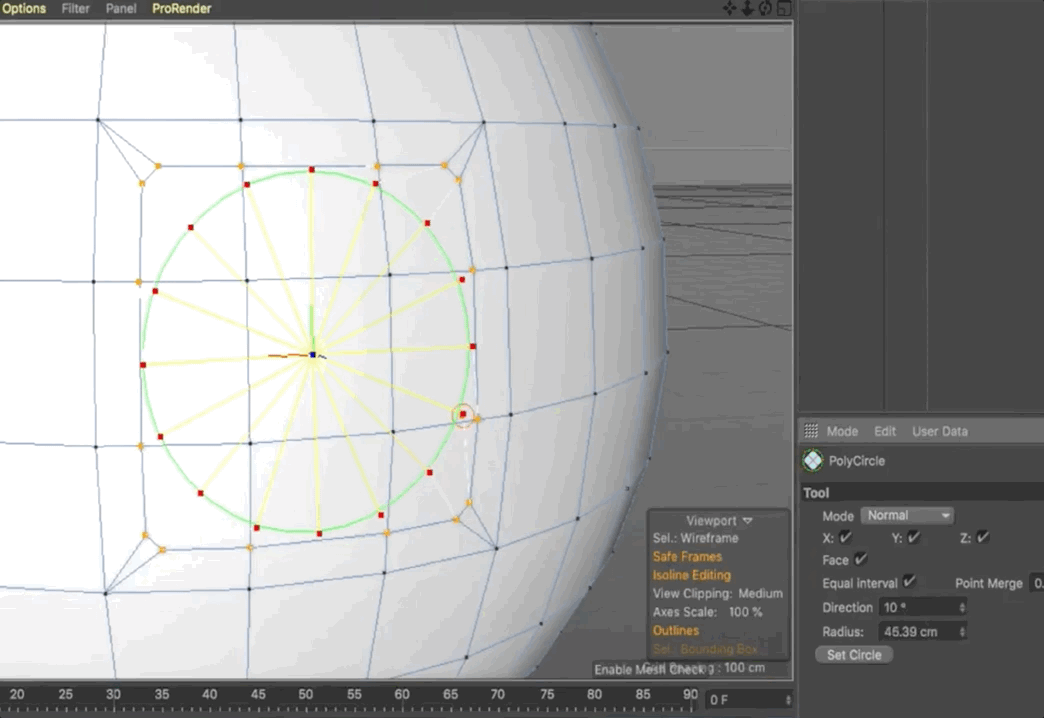Image resolution: width=1044 pixels, height=718 pixels.
Task: Click the Enable Mesh Check label
Action: click(650, 669)
